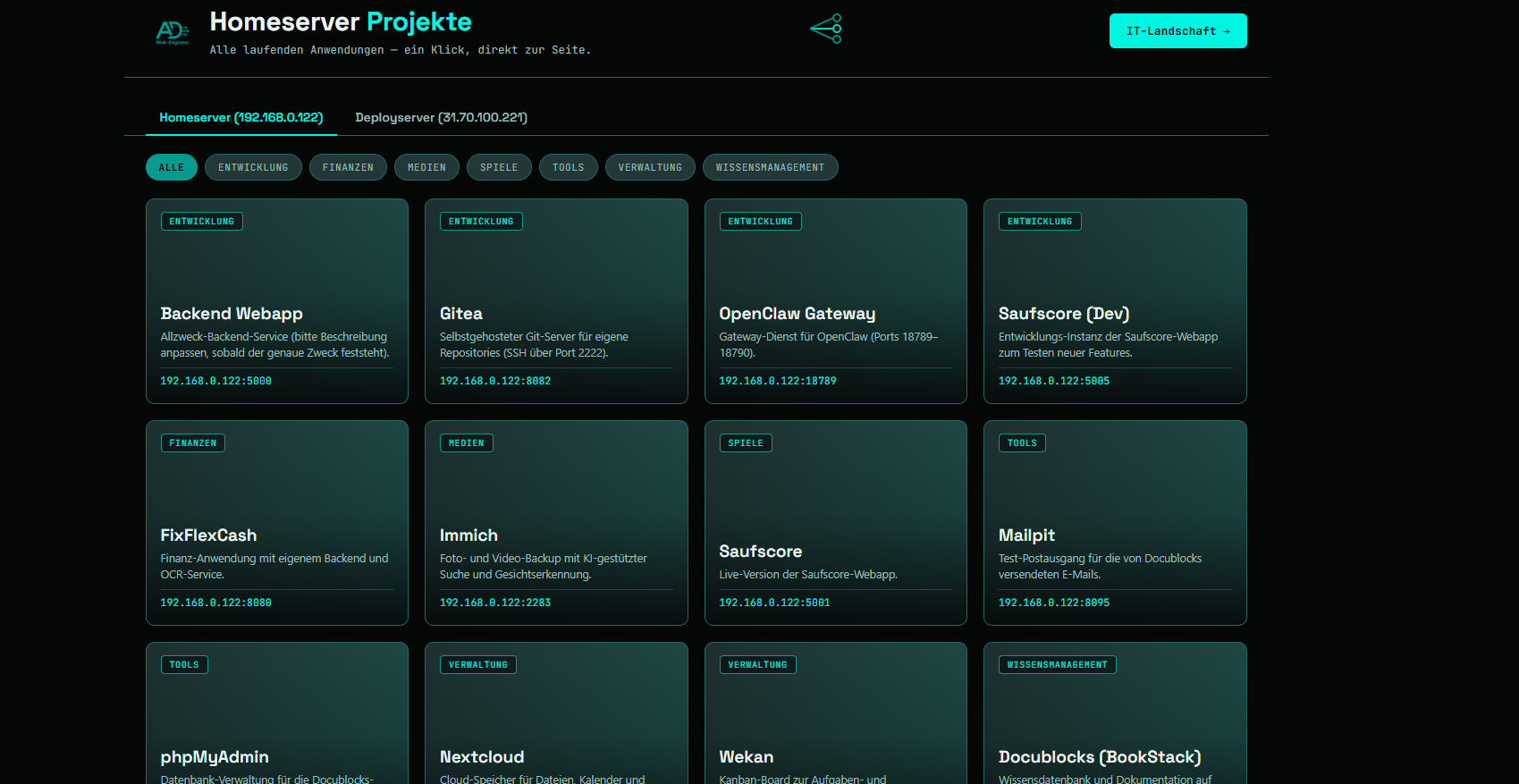Image resolution: width=1519 pixels, height=784 pixels.
Task: Click the FixFlexCash description about OCR-Service
Action: pos(274,567)
